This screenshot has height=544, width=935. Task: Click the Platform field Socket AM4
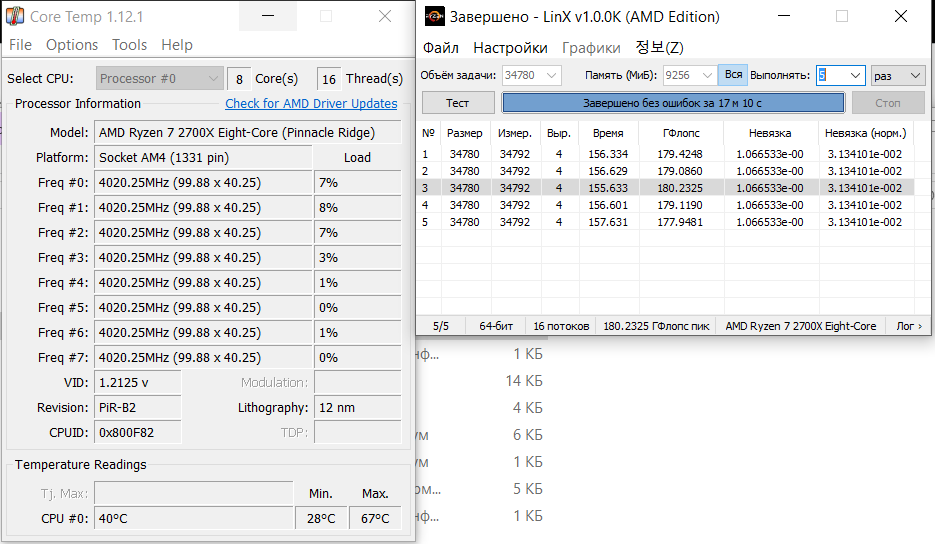pyautogui.click(x=203, y=157)
